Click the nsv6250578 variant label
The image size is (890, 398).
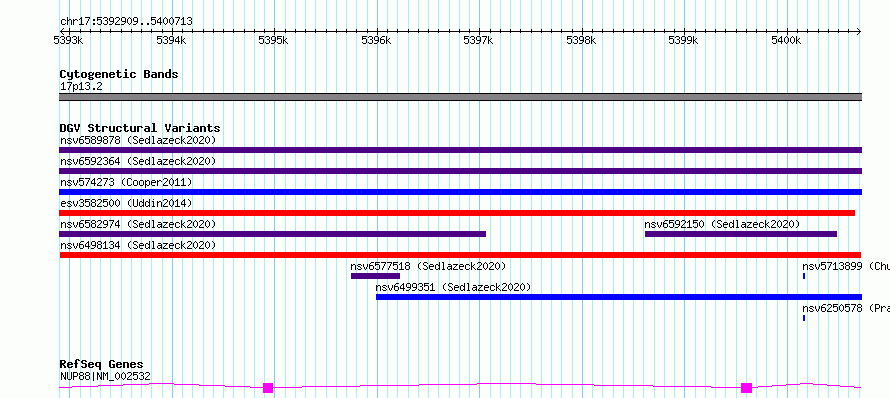coord(846,308)
